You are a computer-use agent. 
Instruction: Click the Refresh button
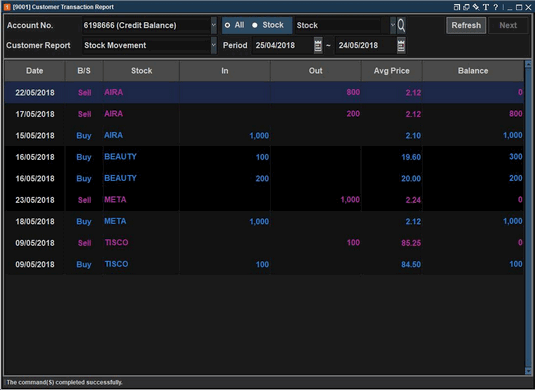click(466, 25)
